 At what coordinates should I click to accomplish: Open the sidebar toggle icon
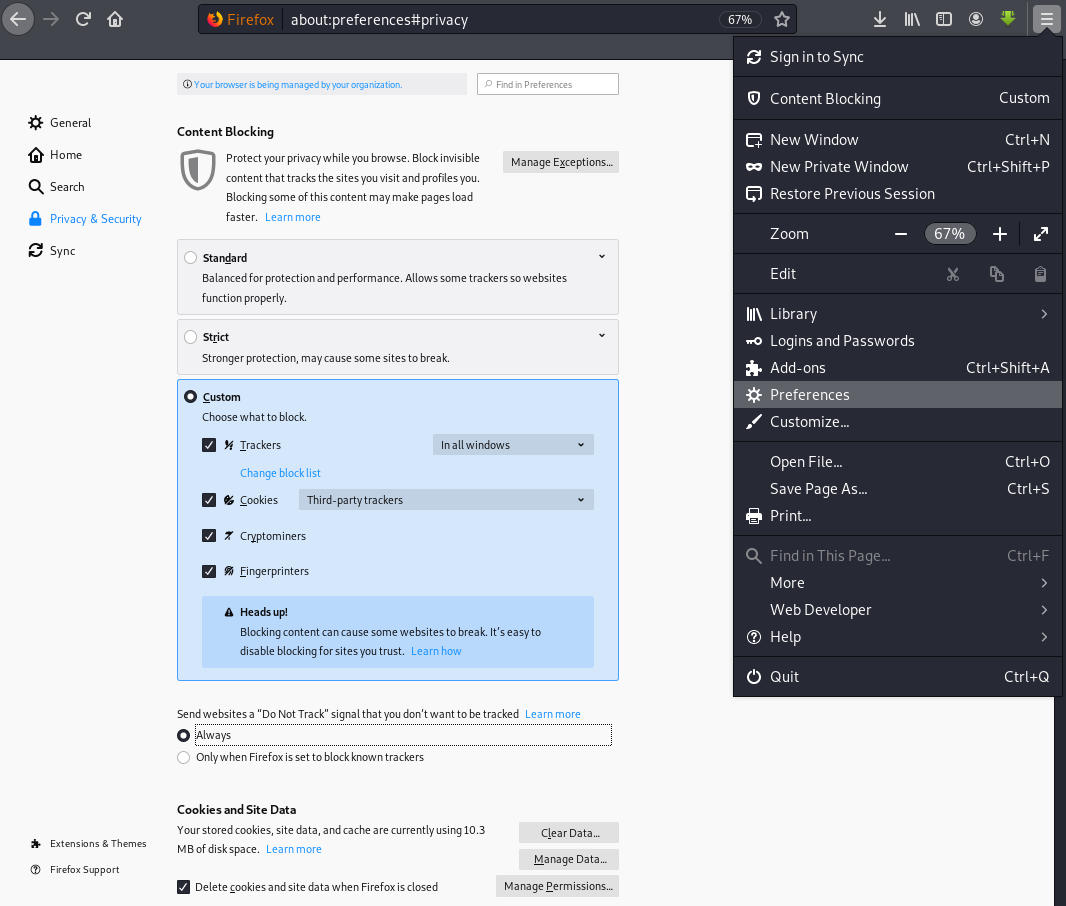click(943, 18)
